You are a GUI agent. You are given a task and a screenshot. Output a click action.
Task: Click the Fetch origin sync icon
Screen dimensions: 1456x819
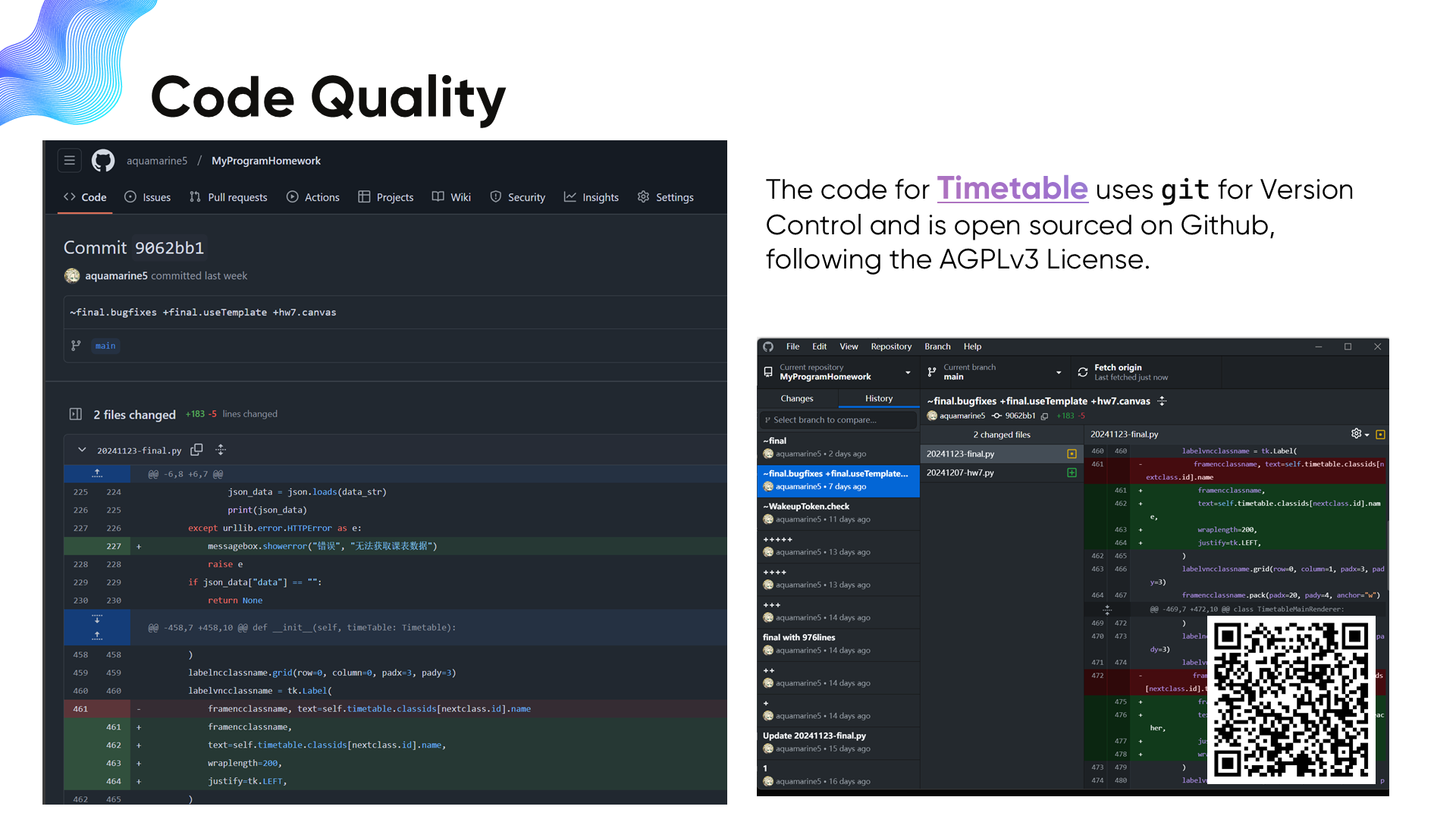pos(1082,372)
